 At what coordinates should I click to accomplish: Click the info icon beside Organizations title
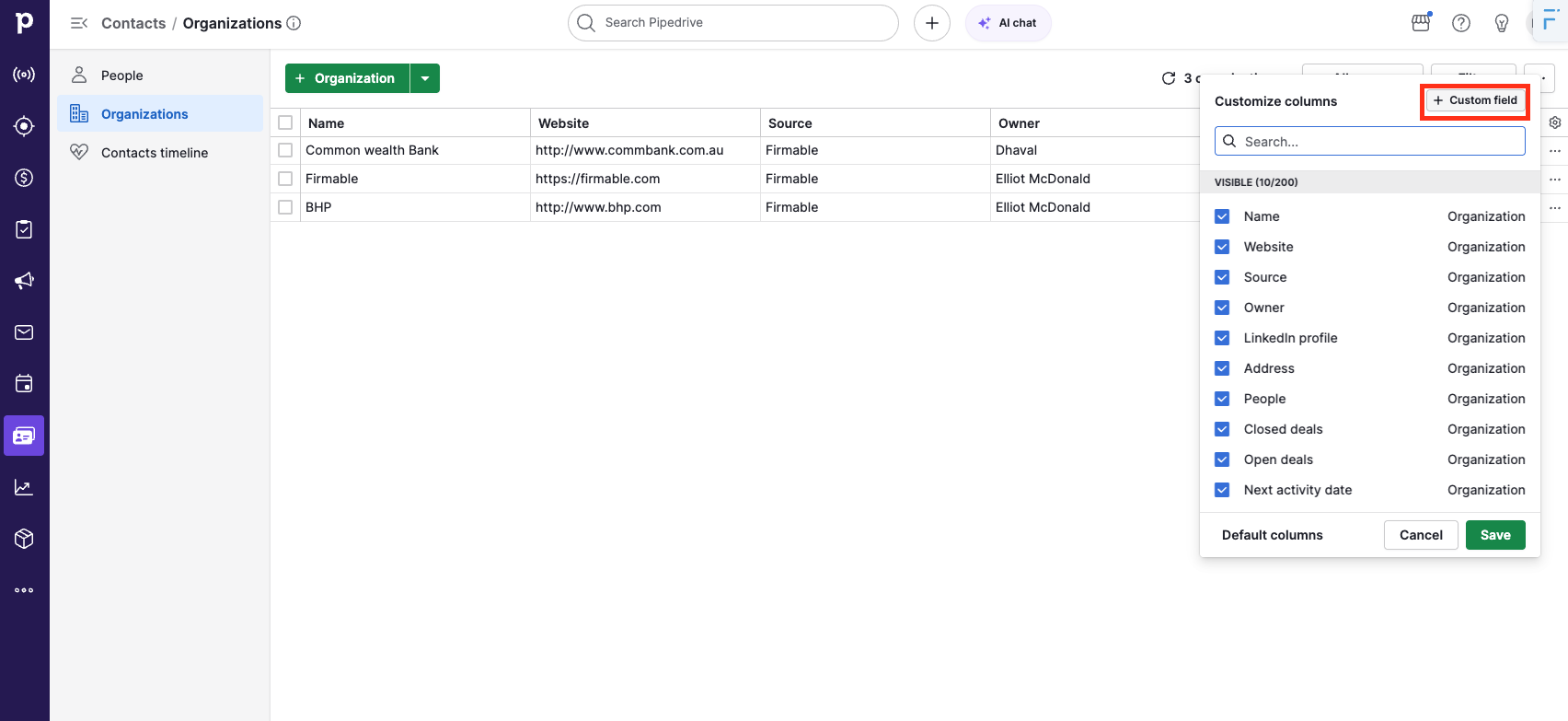(x=294, y=23)
